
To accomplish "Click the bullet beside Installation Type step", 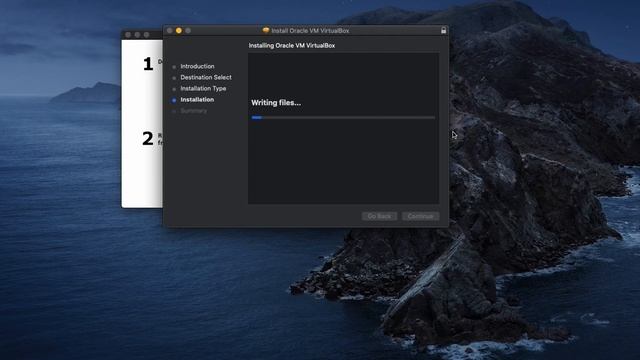I will point(174,89).
